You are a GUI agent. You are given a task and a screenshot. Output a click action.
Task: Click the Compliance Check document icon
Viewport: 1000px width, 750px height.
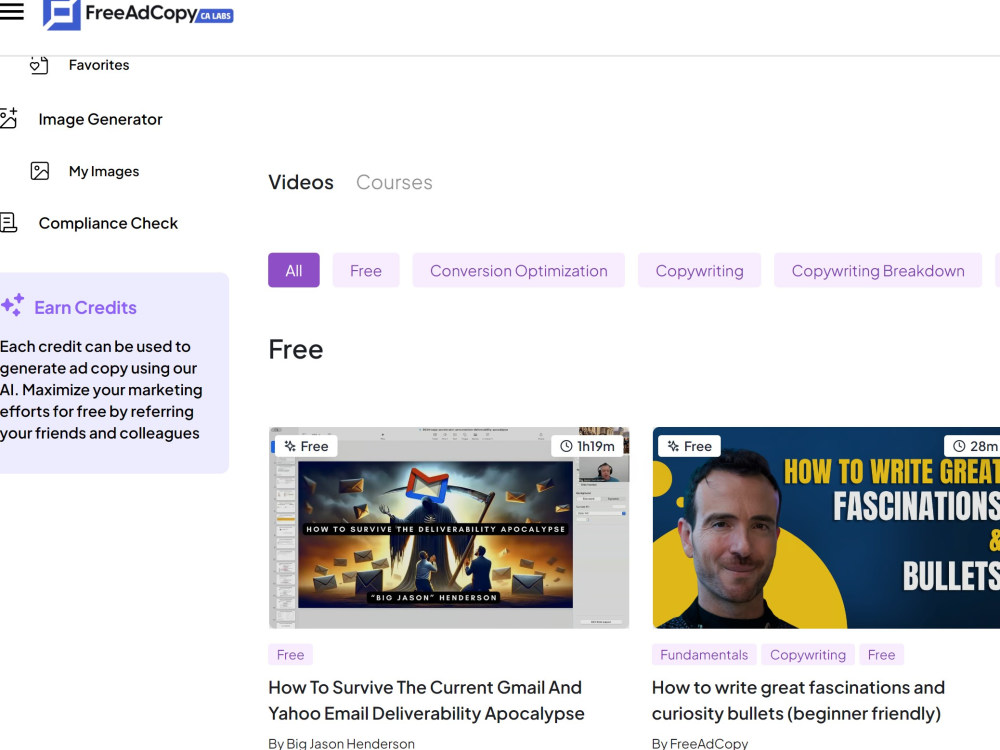(x=9, y=223)
